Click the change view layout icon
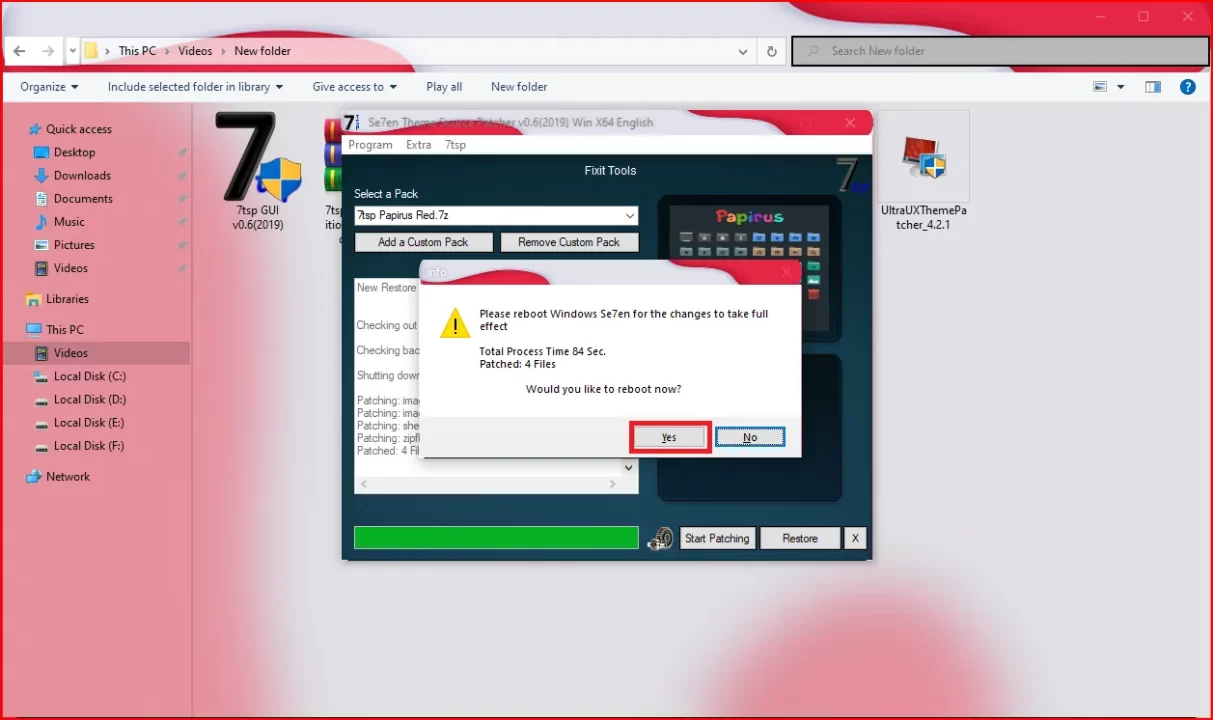The width and height of the screenshot is (1213, 720). click(x=1100, y=87)
